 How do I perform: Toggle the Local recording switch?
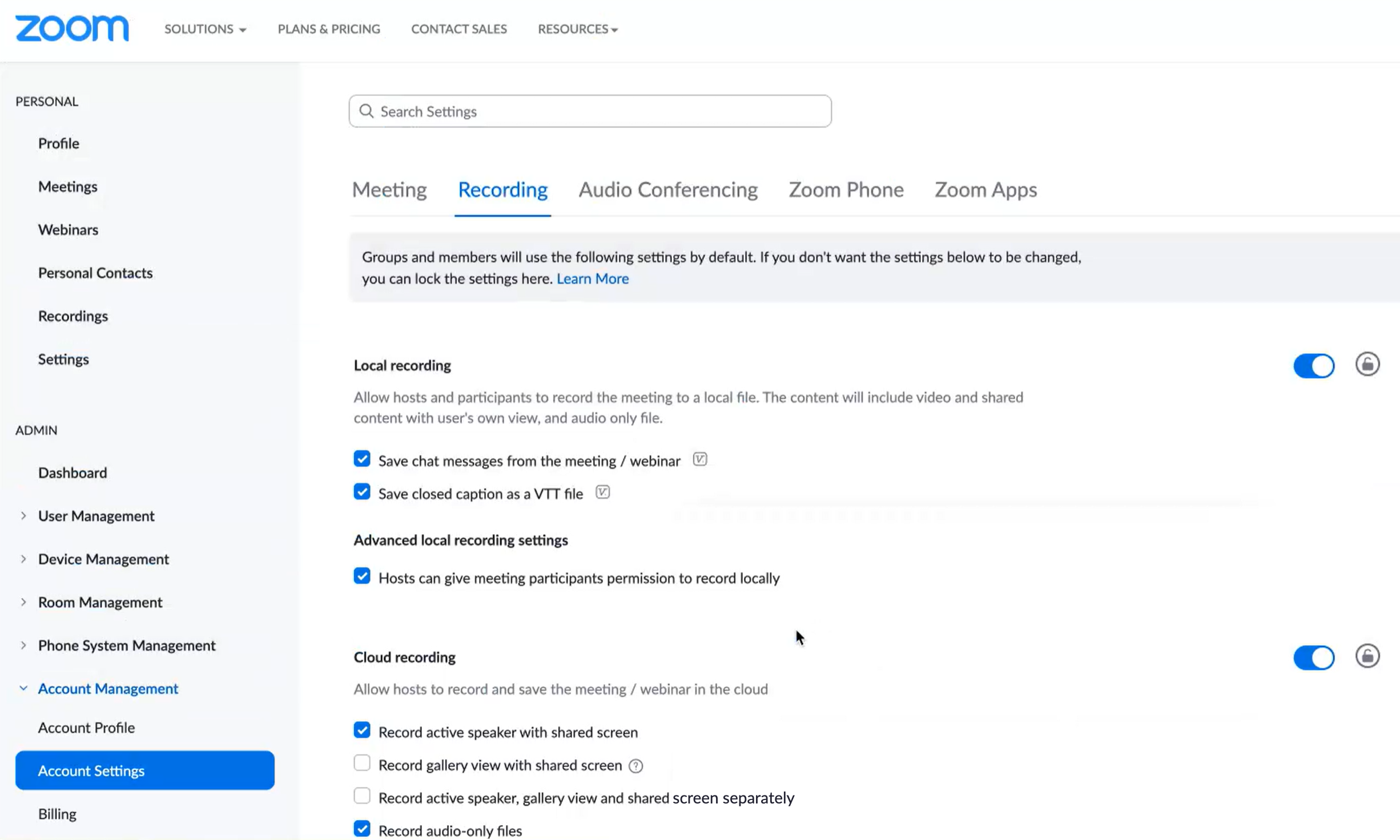point(1314,366)
